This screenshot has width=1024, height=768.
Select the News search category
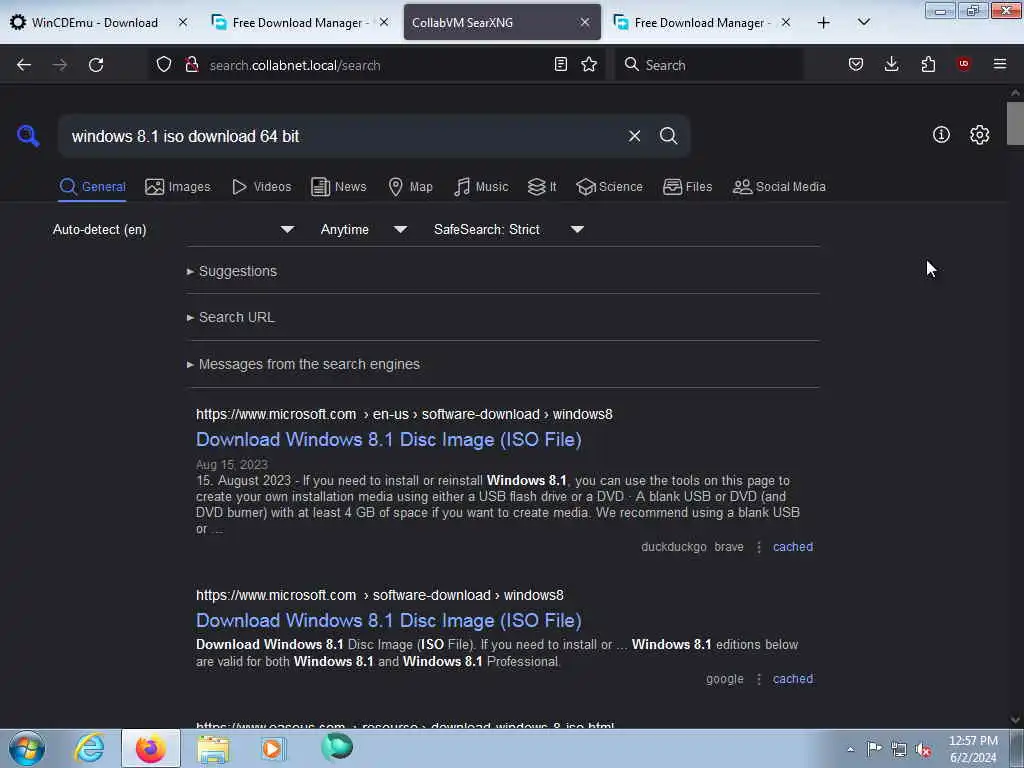coord(338,187)
